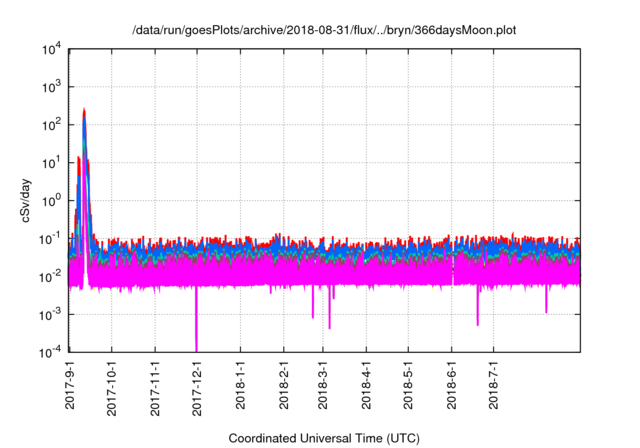
Task: Click the 2018-5-1 date tick label
Action: point(408,385)
